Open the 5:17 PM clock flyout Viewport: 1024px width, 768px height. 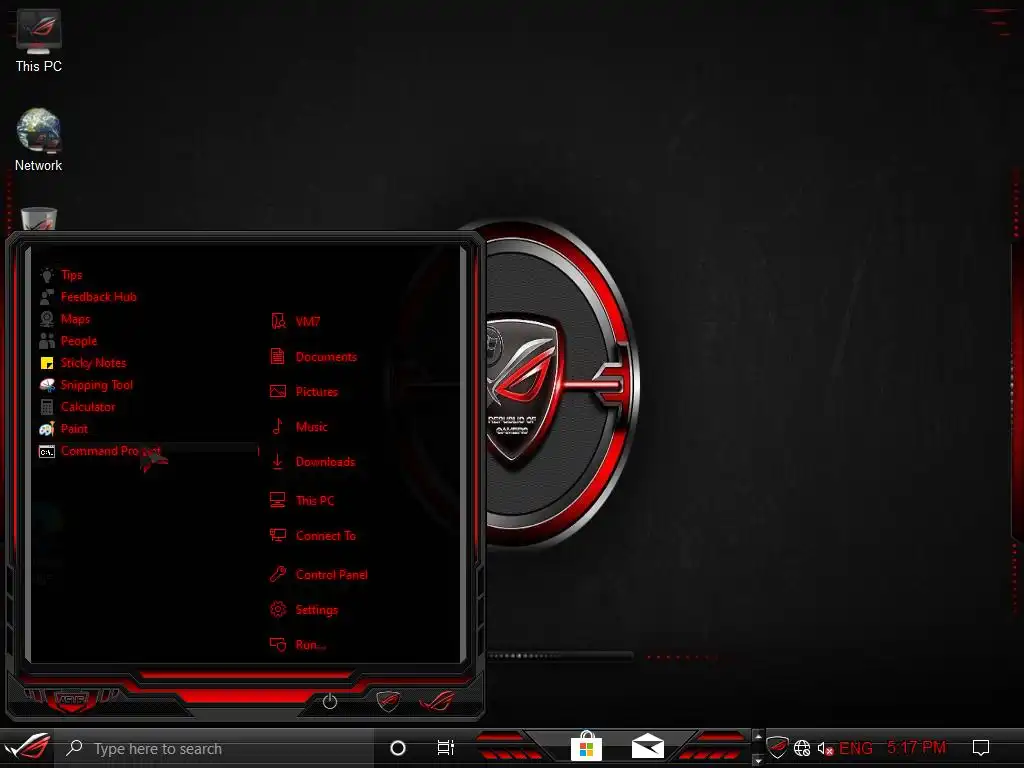click(916, 747)
